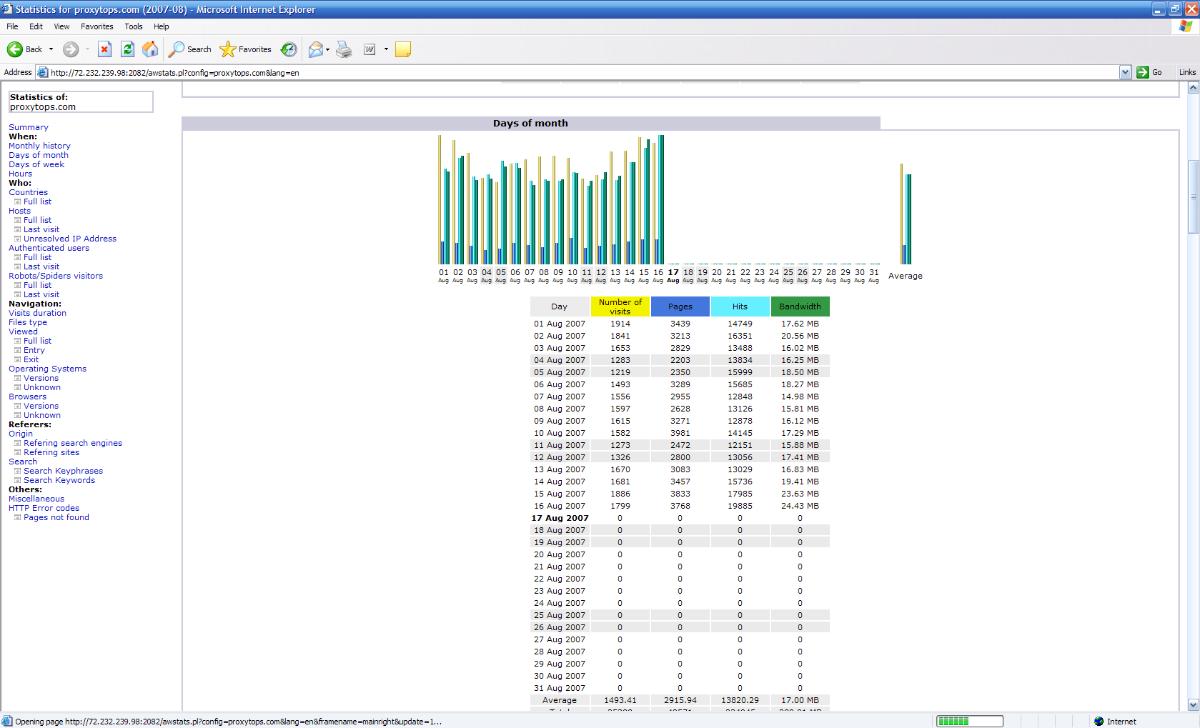This screenshot has width=1200, height=728.
Task: Open the Monthly history link
Action: tap(39, 146)
